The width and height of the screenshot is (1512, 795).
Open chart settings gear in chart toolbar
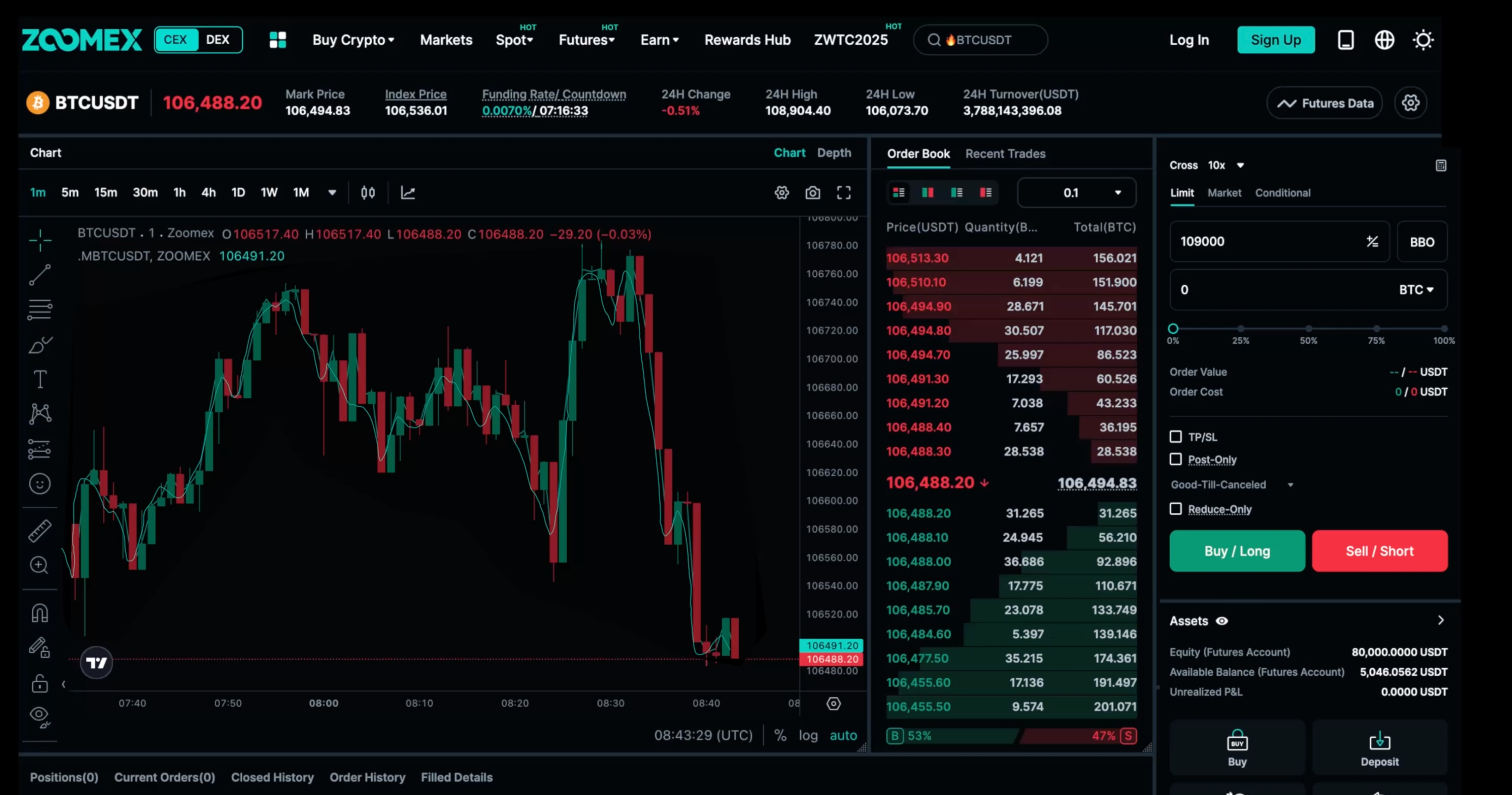(782, 192)
